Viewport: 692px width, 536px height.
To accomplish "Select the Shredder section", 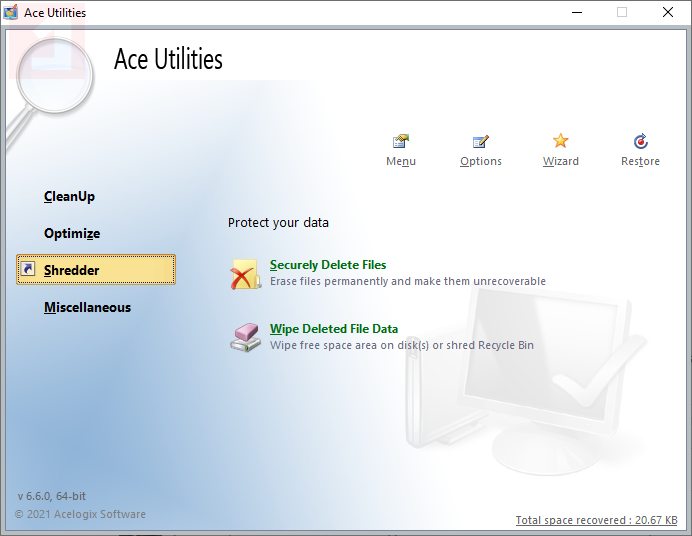I will coord(96,270).
